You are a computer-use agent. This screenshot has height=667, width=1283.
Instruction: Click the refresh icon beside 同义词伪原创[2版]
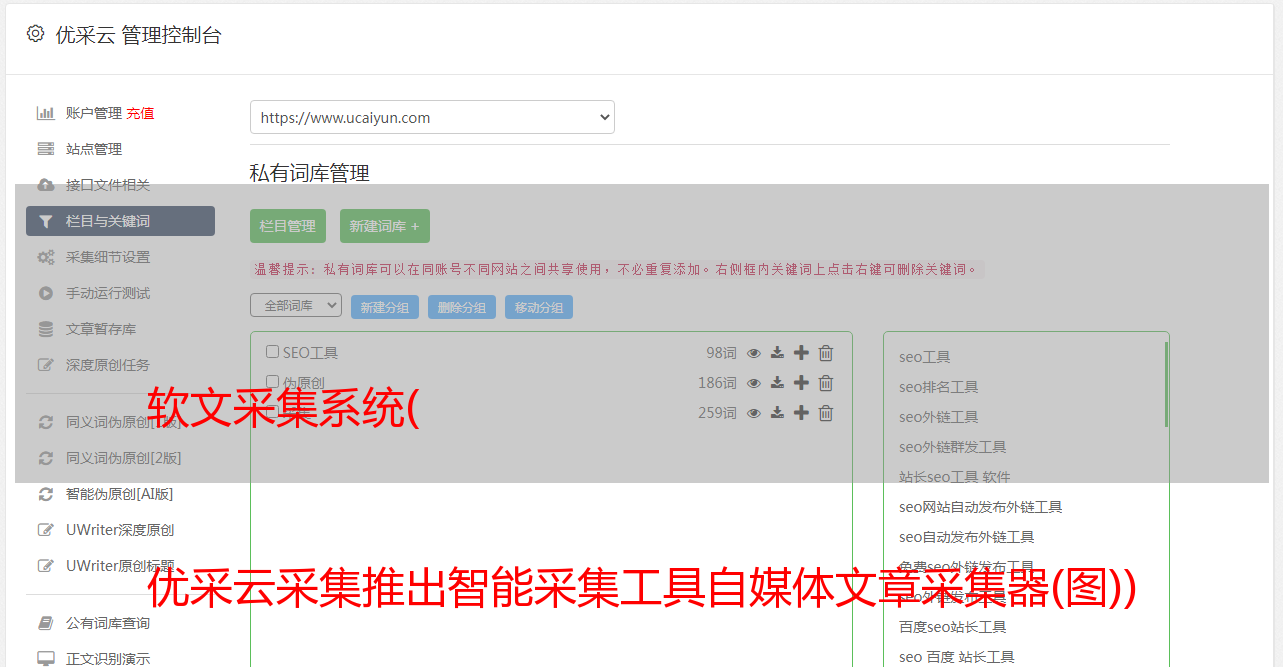(45, 458)
